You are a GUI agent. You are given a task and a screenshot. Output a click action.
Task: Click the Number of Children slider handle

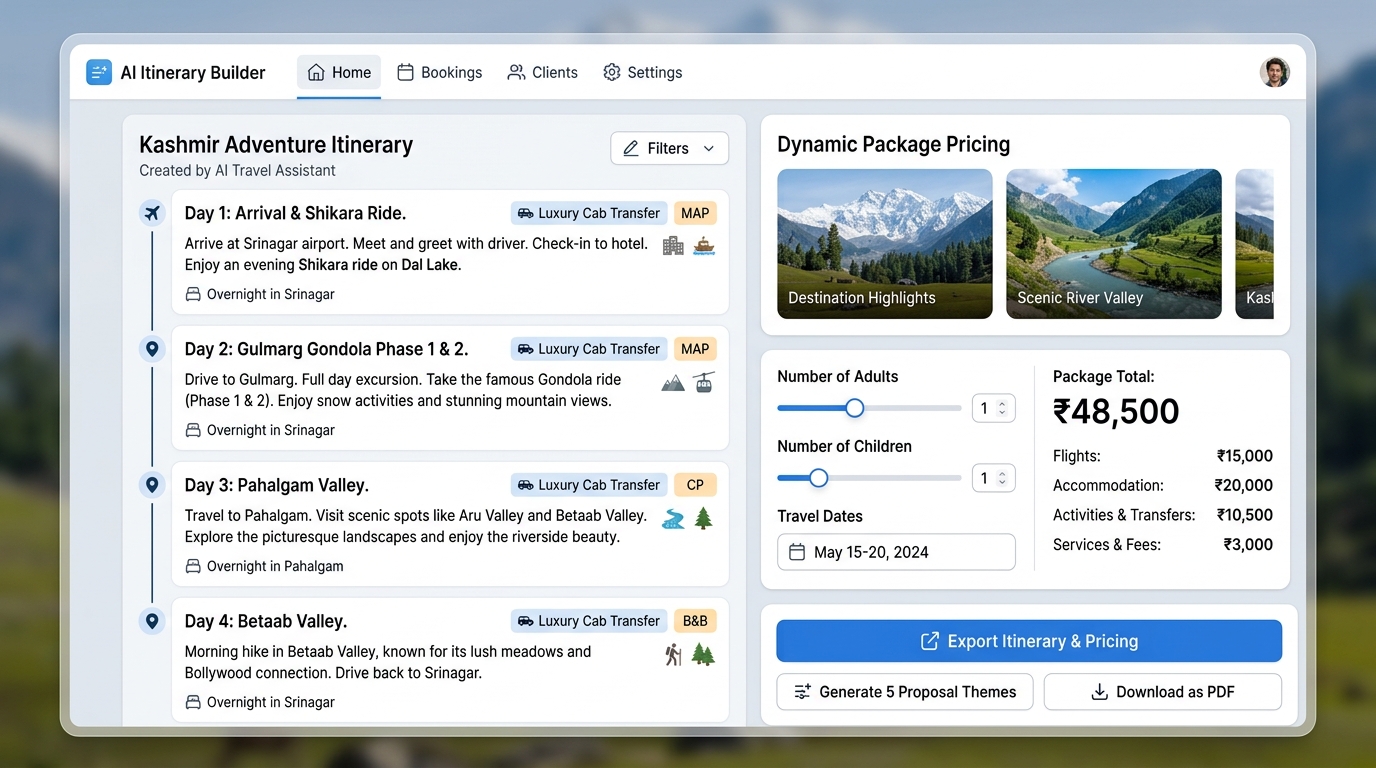tap(818, 478)
